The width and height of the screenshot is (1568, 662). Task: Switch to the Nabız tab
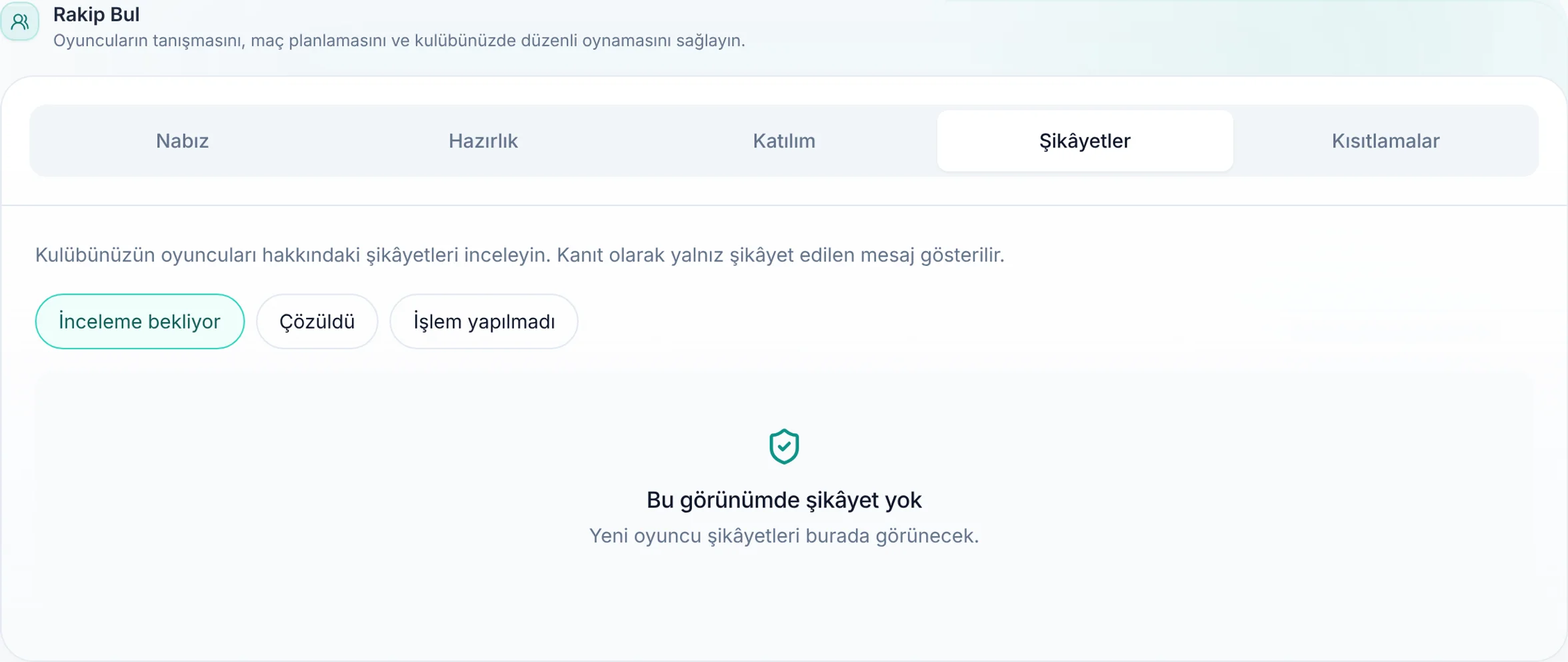(182, 141)
